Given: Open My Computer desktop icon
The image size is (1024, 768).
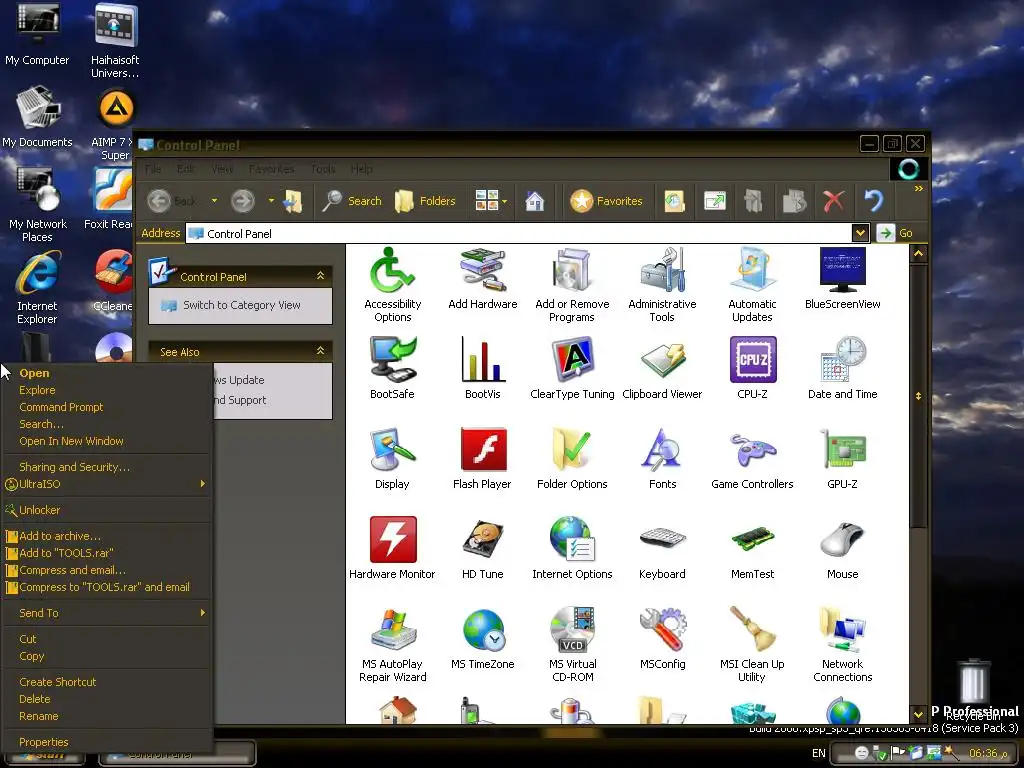Looking at the screenshot, I should click(x=37, y=34).
